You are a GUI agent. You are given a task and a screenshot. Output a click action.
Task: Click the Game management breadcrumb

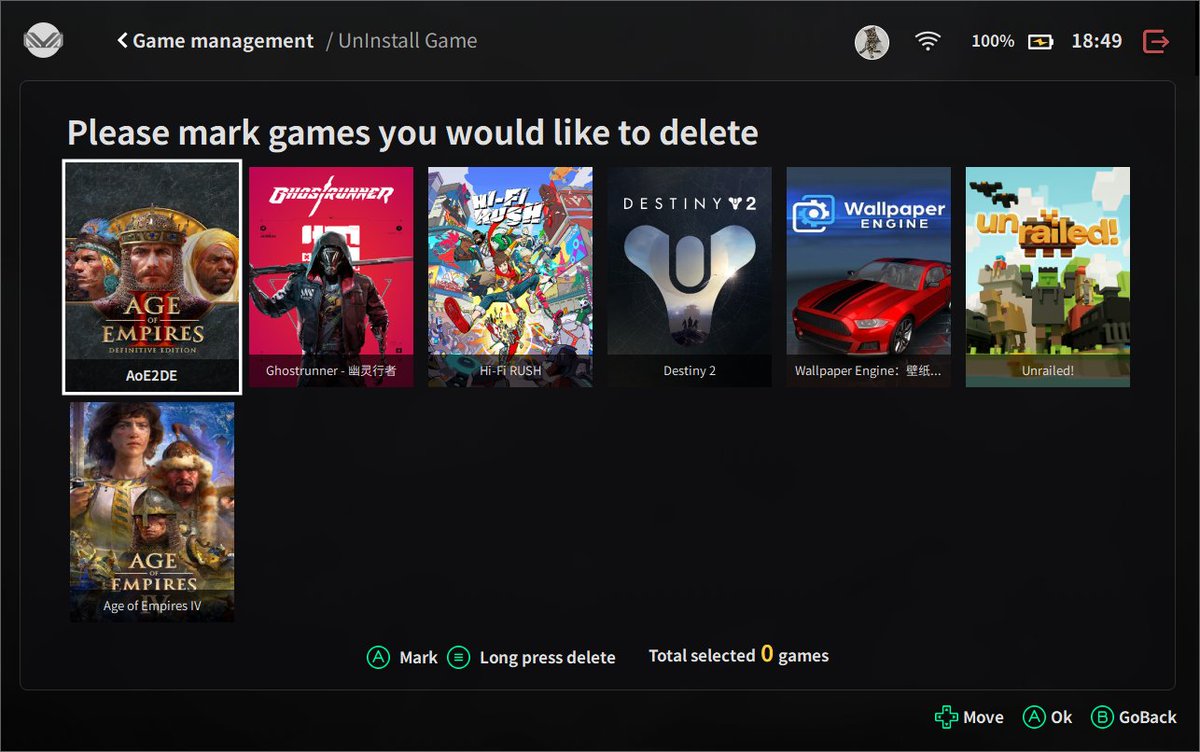pyautogui.click(x=223, y=41)
